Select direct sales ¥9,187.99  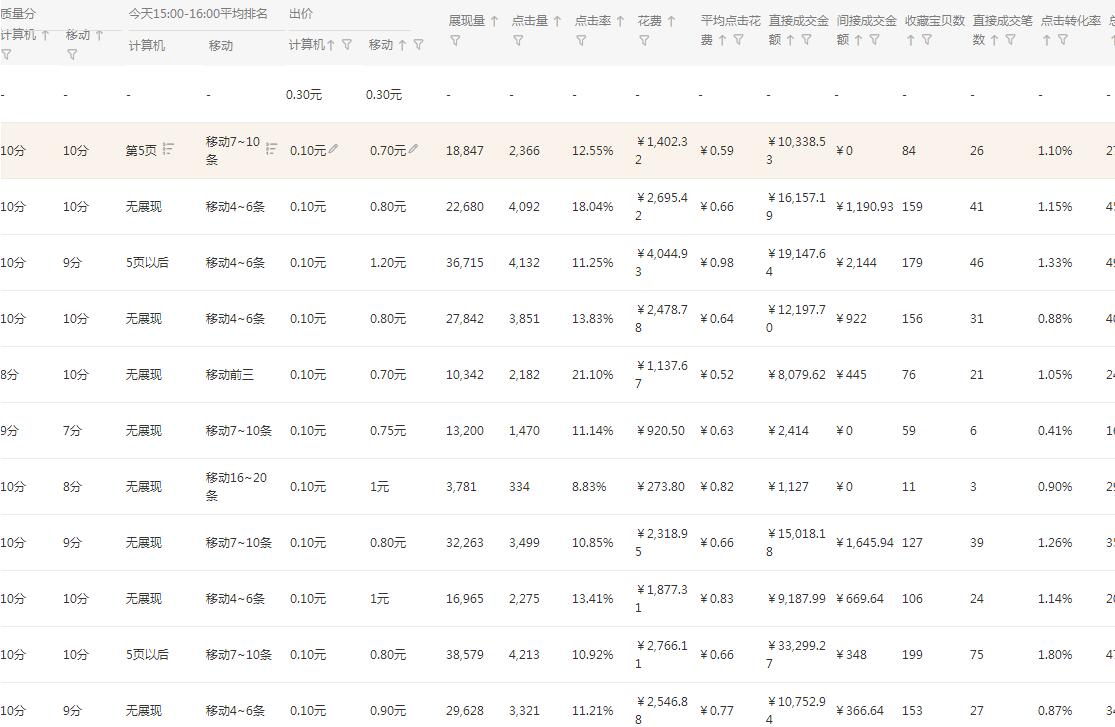pyautogui.click(x=796, y=599)
